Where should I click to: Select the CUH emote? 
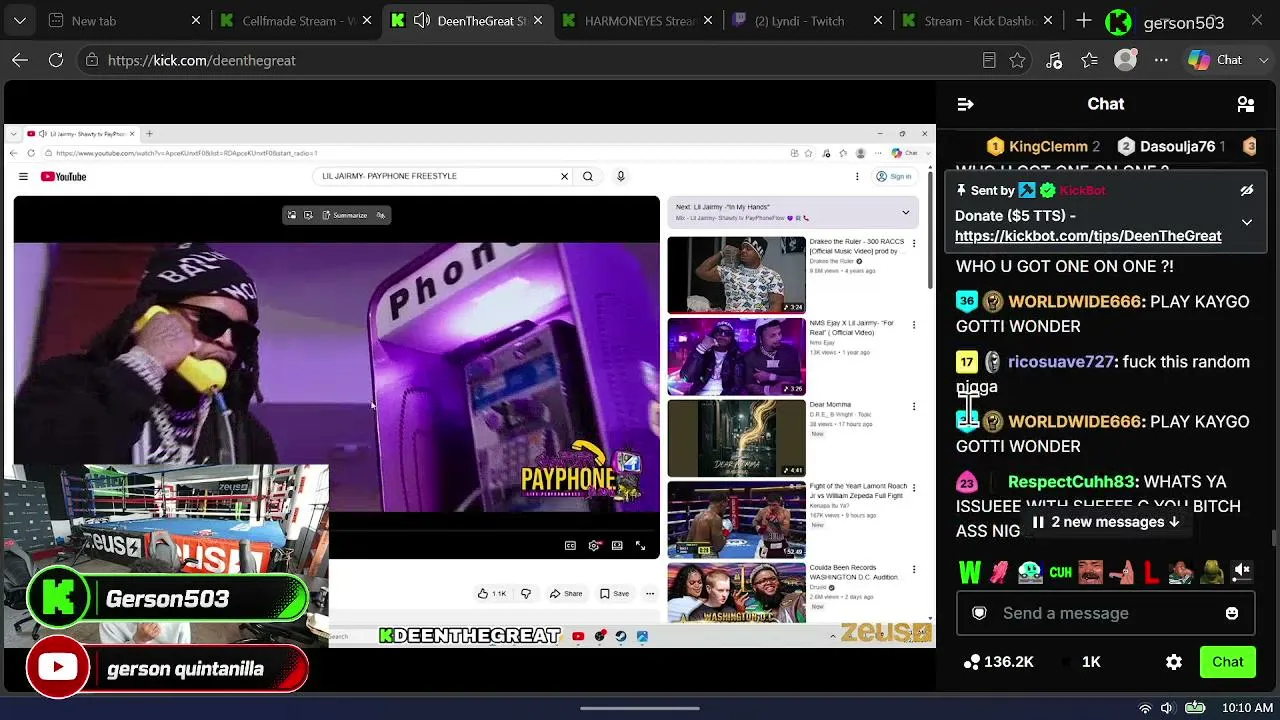pyautogui.click(x=1060, y=573)
